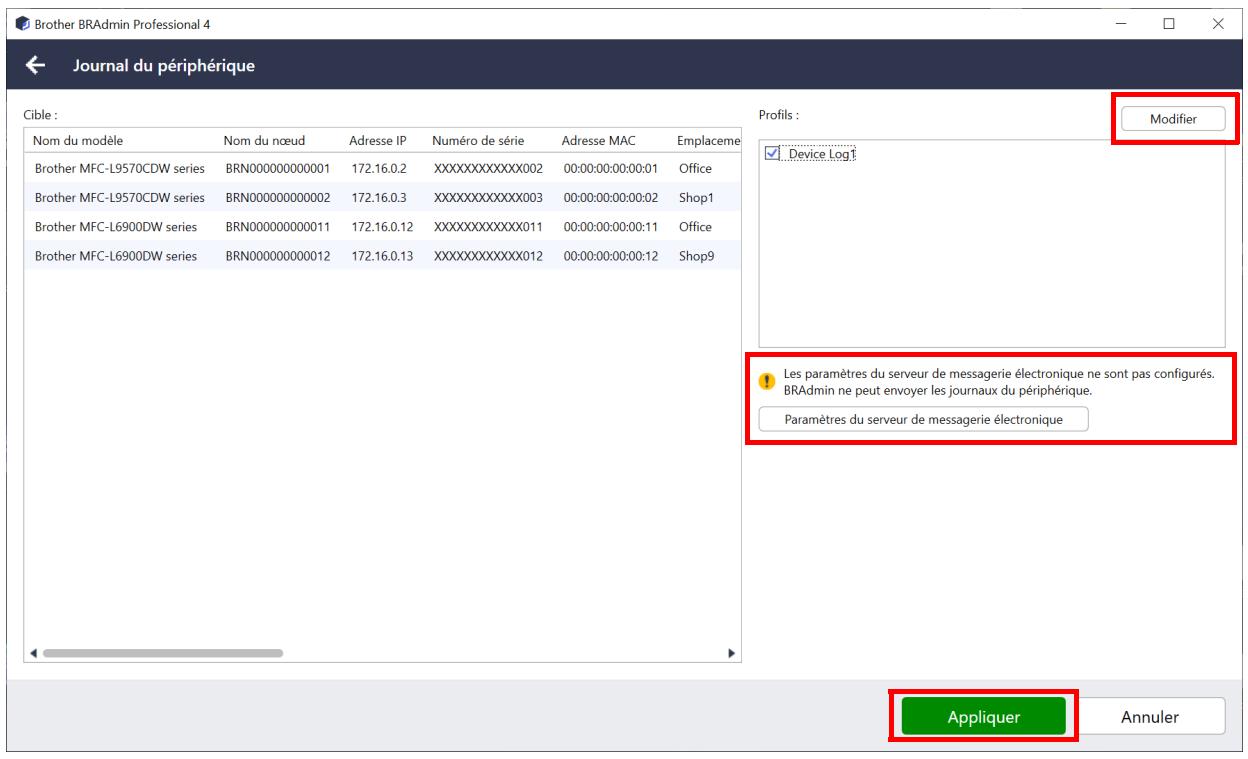The image size is (1248, 759).
Task: Click the Modifier button
Action: click(x=1172, y=119)
